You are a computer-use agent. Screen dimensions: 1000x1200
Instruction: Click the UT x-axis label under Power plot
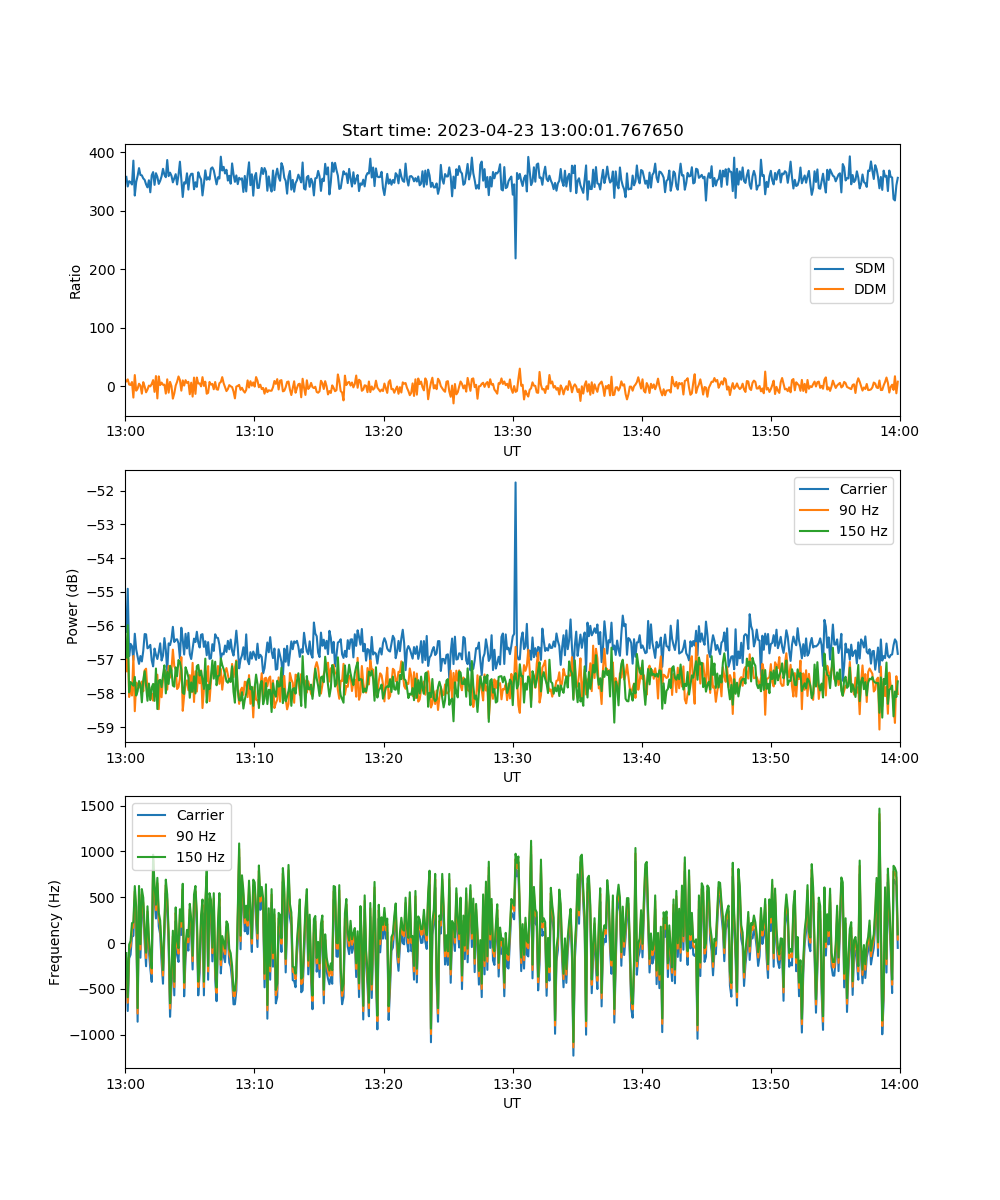512,777
